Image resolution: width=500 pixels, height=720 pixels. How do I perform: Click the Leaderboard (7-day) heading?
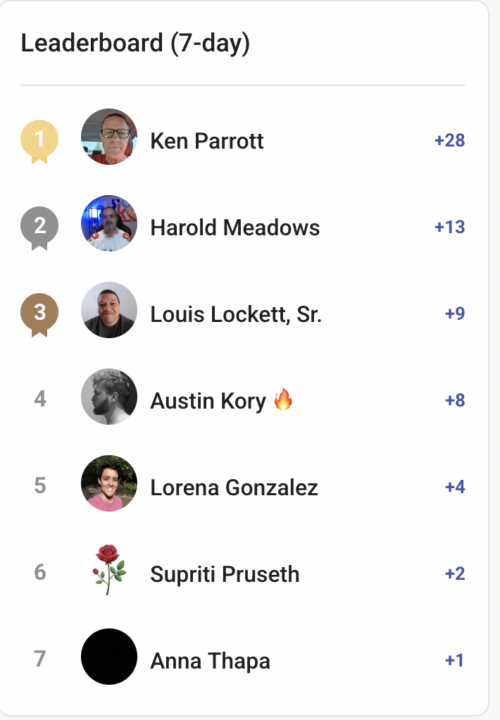click(135, 44)
